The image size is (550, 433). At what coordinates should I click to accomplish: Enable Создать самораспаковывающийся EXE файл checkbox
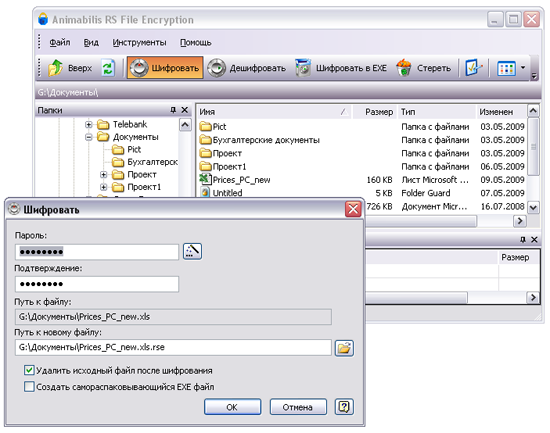tap(29, 387)
